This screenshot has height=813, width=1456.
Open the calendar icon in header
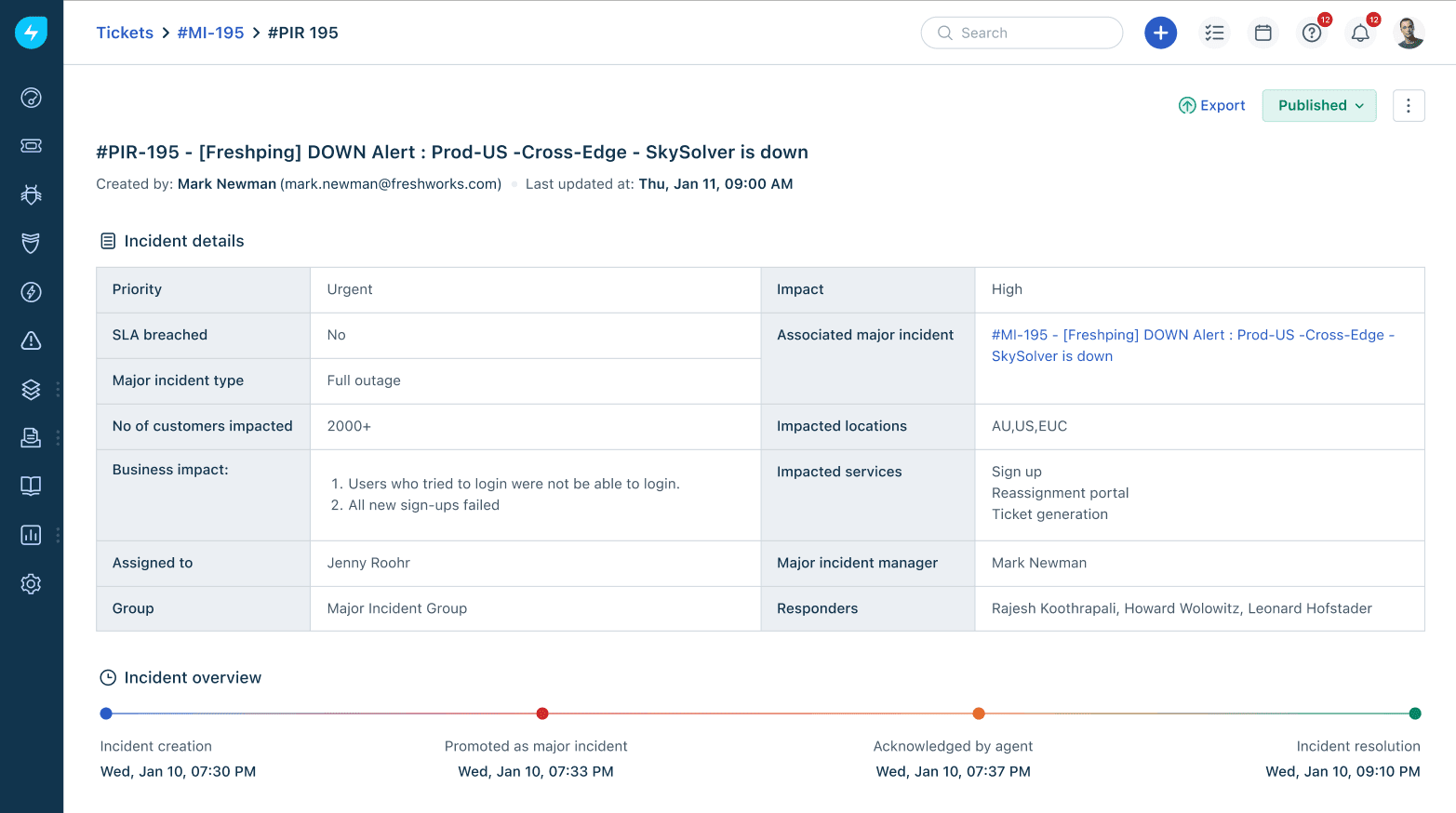point(1262,33)
